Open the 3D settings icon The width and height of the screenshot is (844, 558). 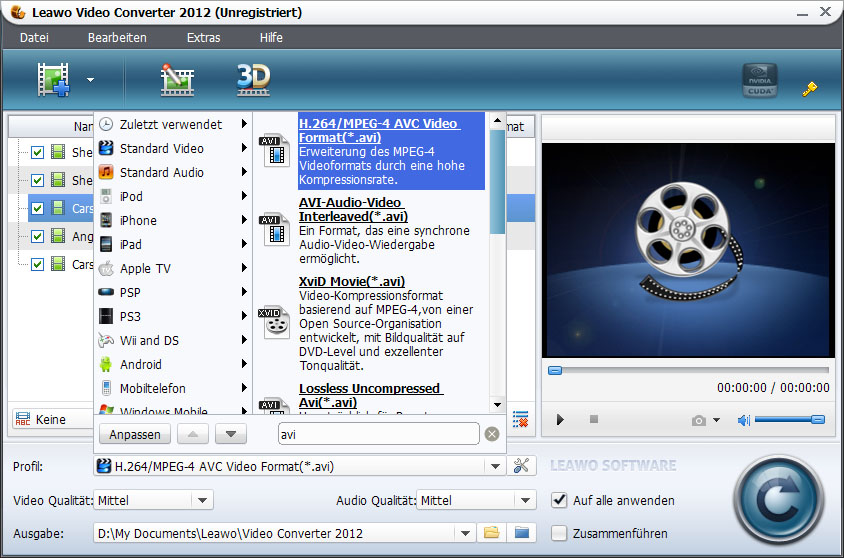point(253,80)
